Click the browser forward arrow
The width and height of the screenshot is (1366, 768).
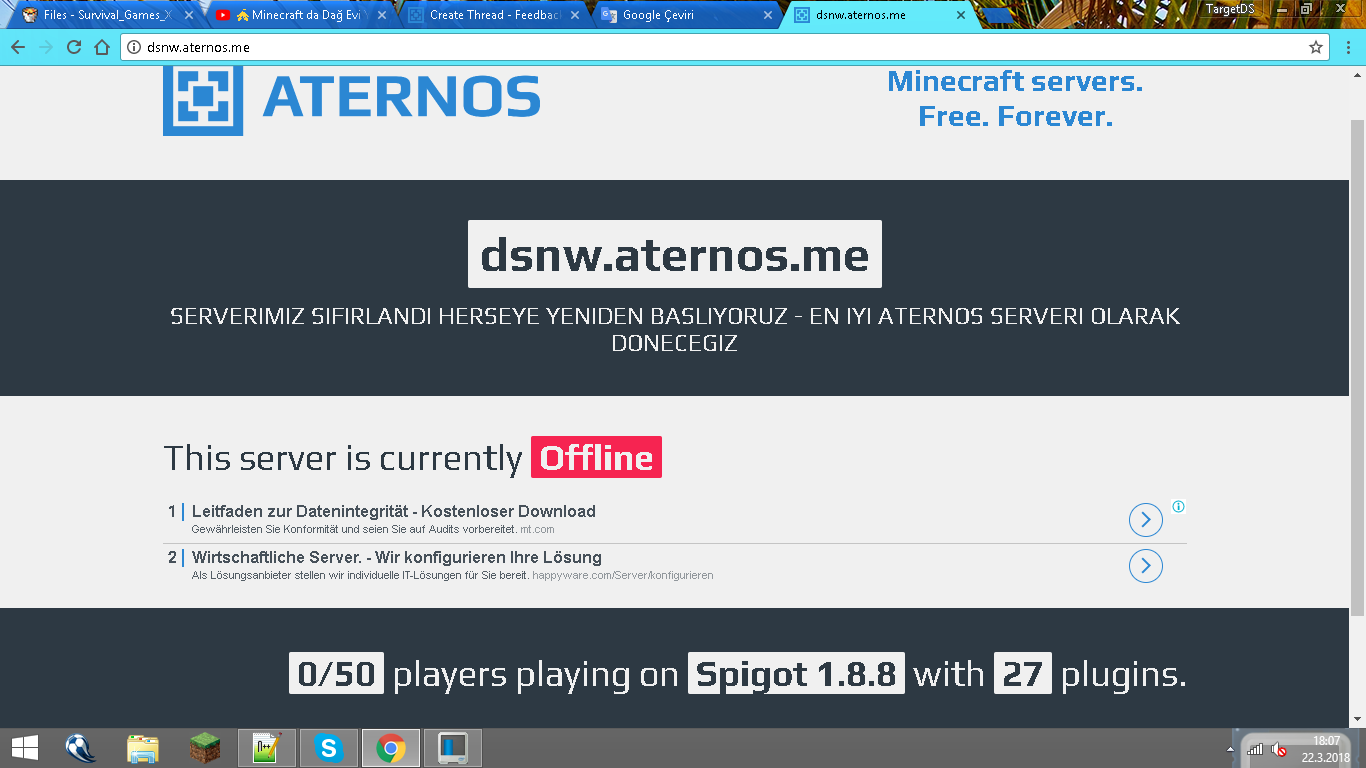coord(46,47)
